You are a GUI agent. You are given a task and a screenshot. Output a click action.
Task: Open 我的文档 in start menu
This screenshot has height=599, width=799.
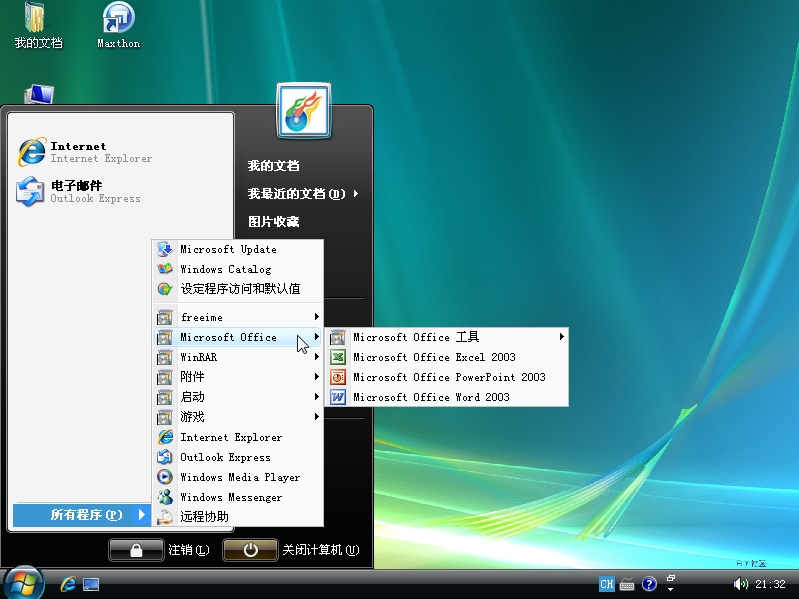[x=274, y=166]
